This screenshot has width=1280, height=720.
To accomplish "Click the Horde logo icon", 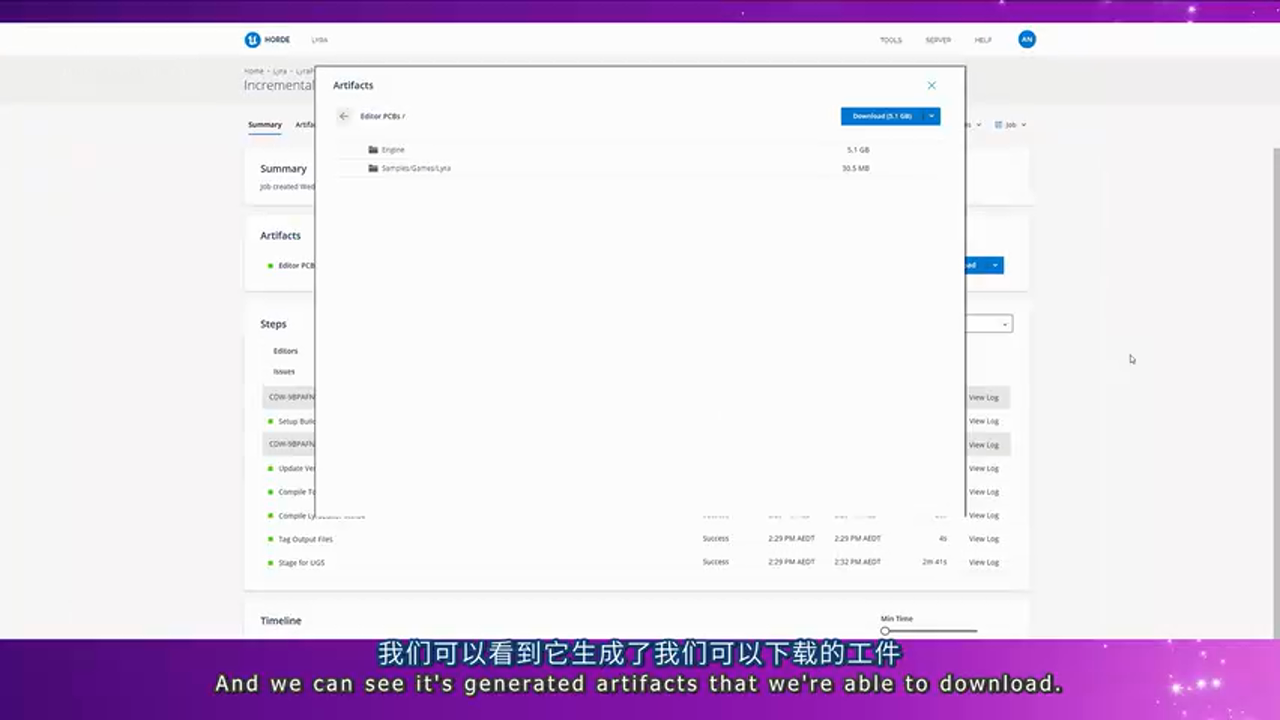I will [x=252, y=40].
